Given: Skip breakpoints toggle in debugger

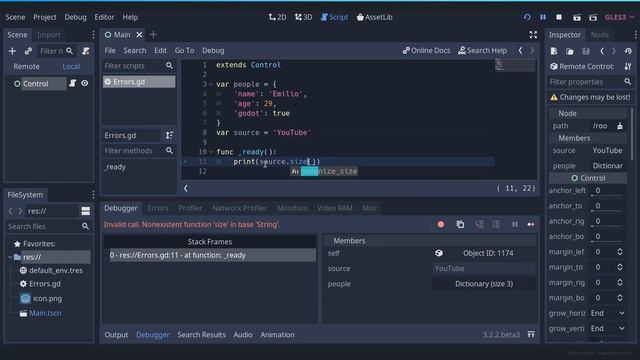Looking at the screenshot, I should [441, 224].
